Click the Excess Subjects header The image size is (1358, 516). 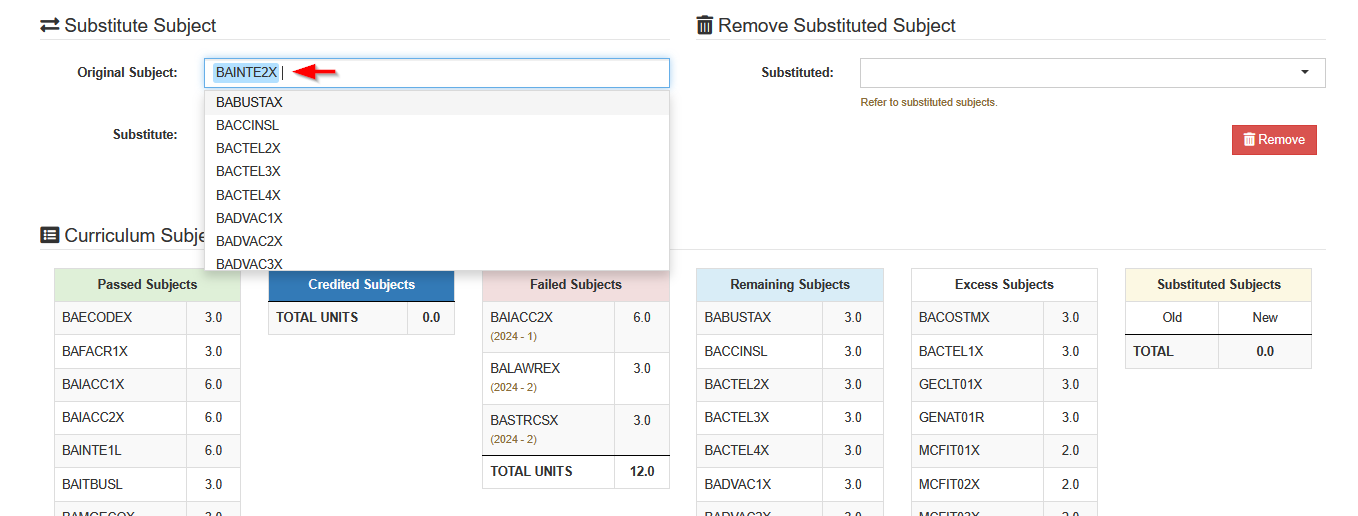1004,285
